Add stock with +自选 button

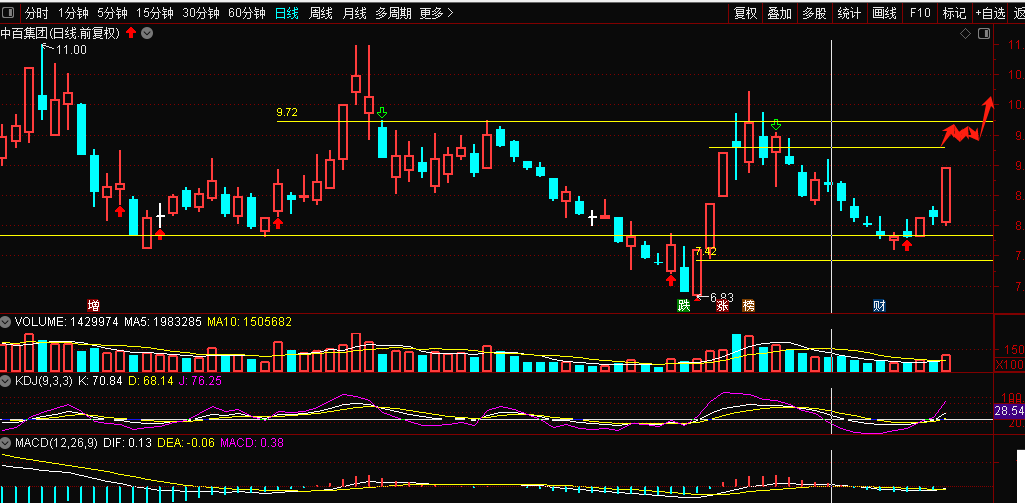[x=990, y=12]
